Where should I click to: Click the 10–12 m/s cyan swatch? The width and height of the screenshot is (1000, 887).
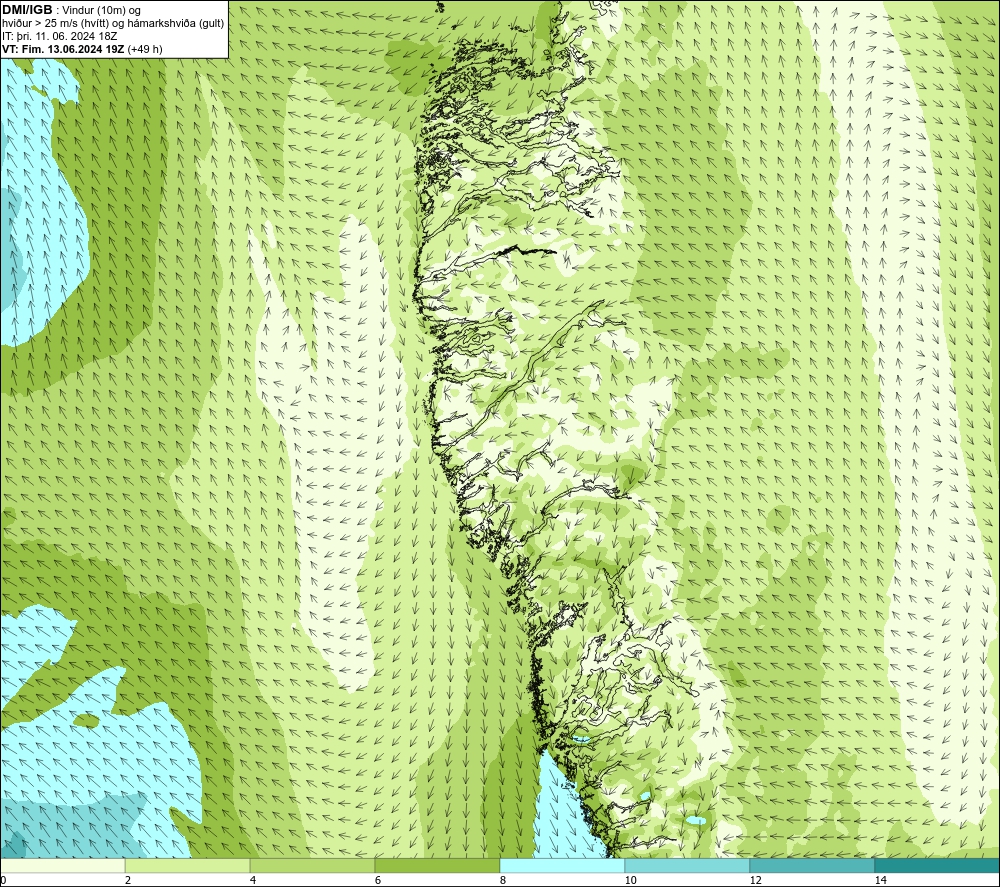coord(688,866)
